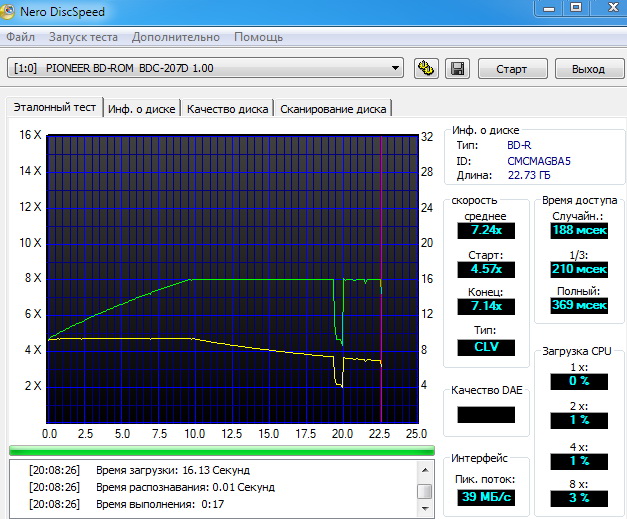This screenshot has width=627, height=519.
Task: Open the Файл menu
Action: tap(20, 37)
